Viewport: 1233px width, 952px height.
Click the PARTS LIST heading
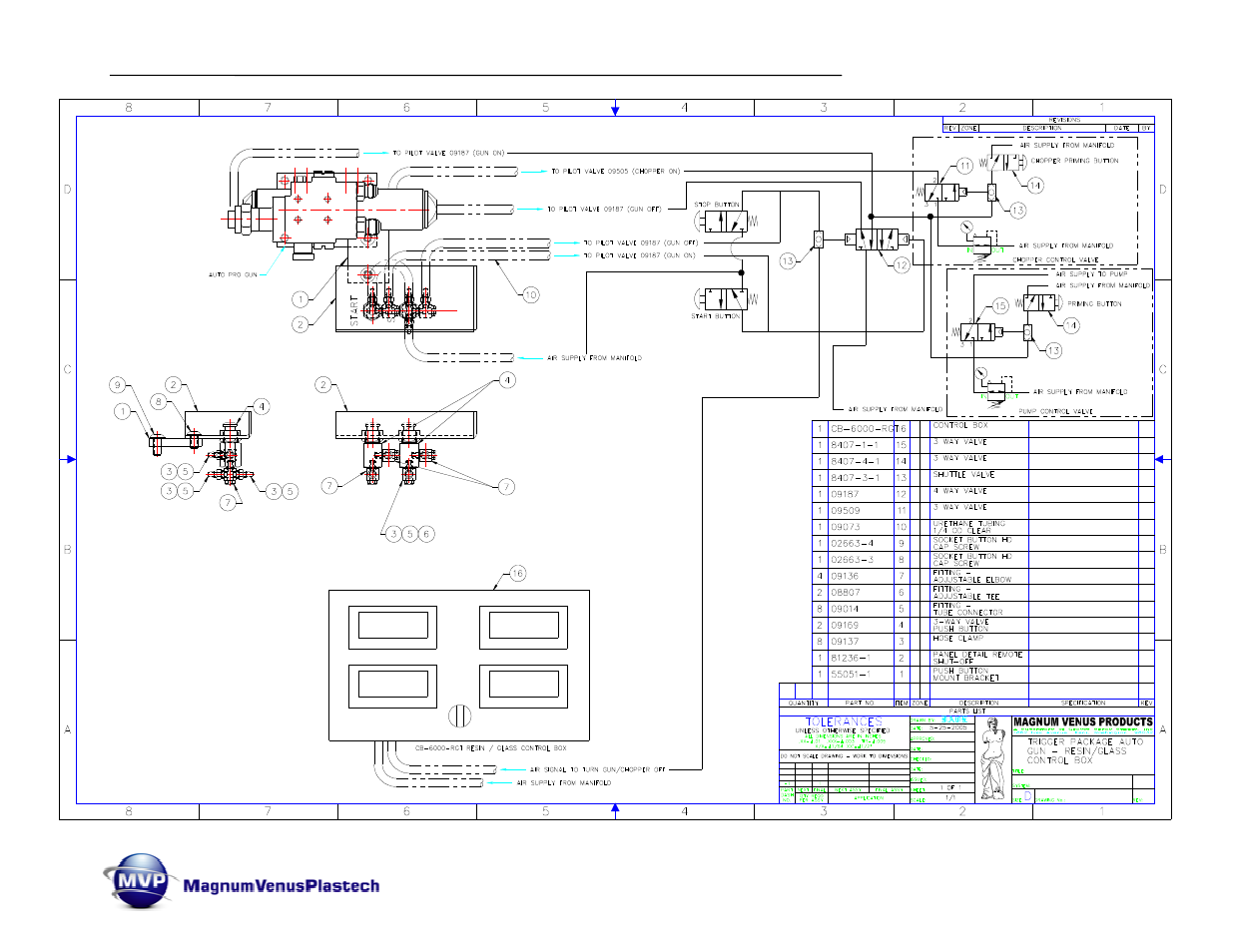coord(966,712)
